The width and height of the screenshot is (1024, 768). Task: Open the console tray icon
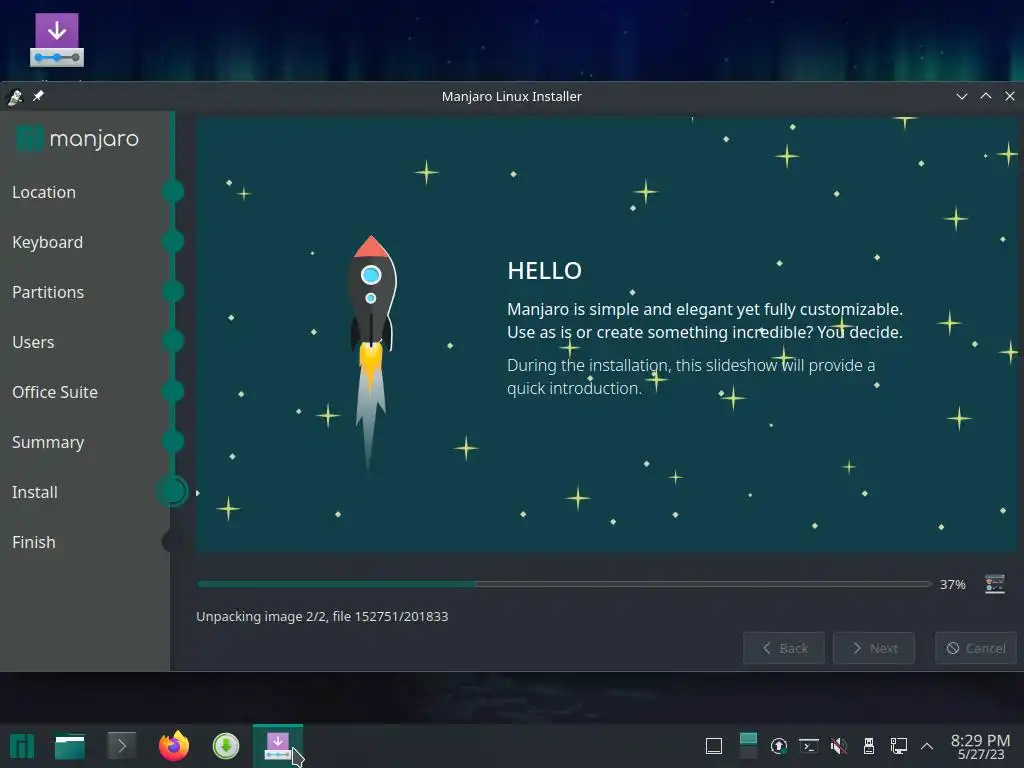click(x=808, y=746)
